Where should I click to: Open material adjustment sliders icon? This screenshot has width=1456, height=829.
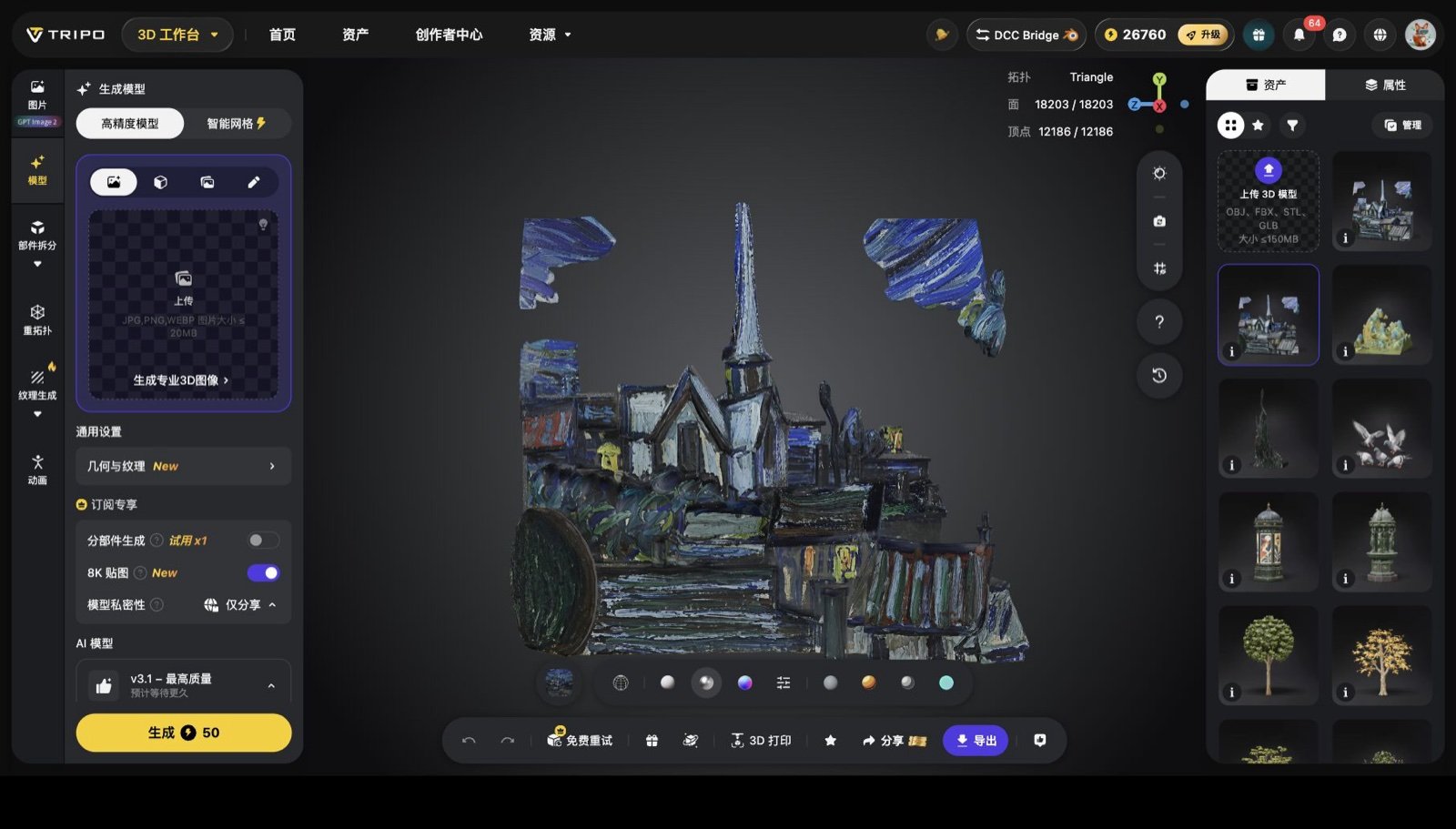click(x=784, y=682)
